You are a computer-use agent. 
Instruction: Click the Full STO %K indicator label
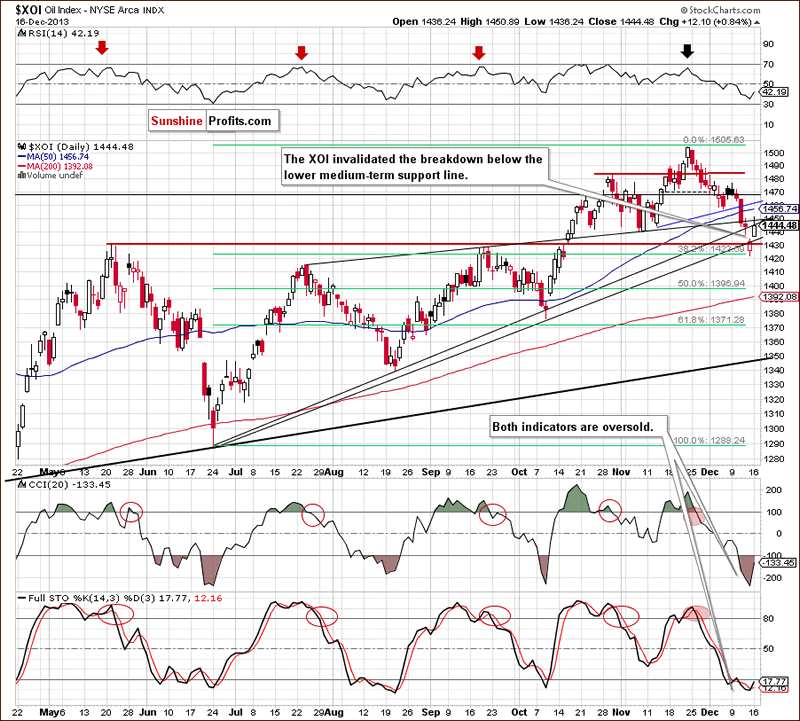tap(120, 598)
